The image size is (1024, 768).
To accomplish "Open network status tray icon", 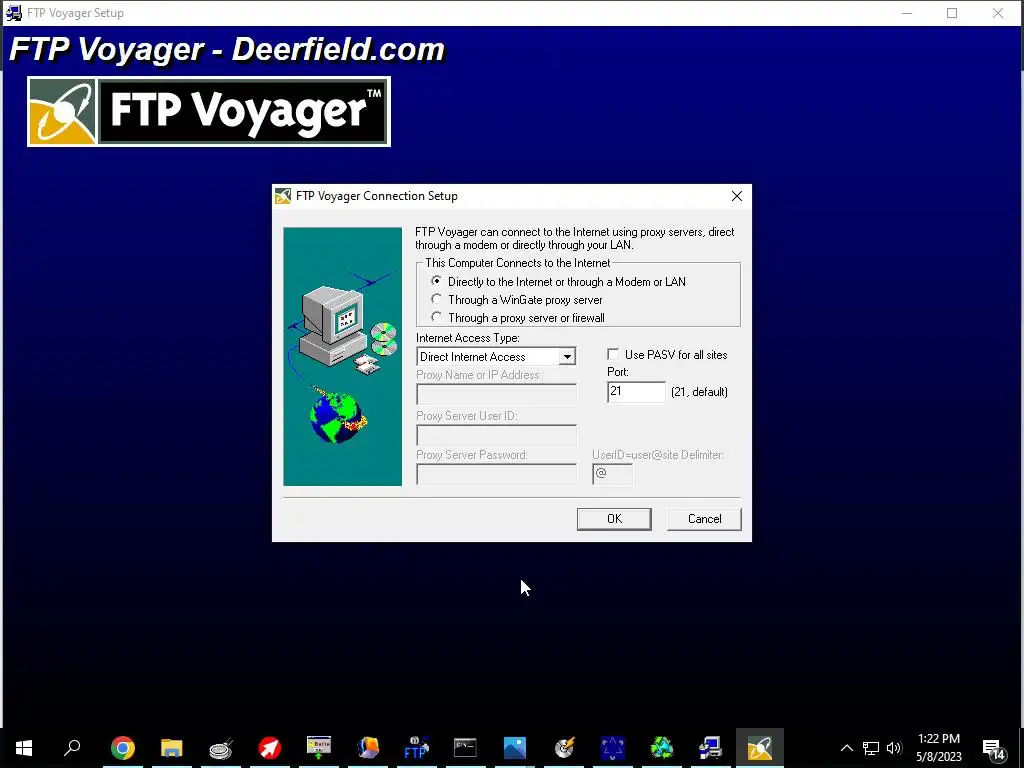I will coord(871,748).
